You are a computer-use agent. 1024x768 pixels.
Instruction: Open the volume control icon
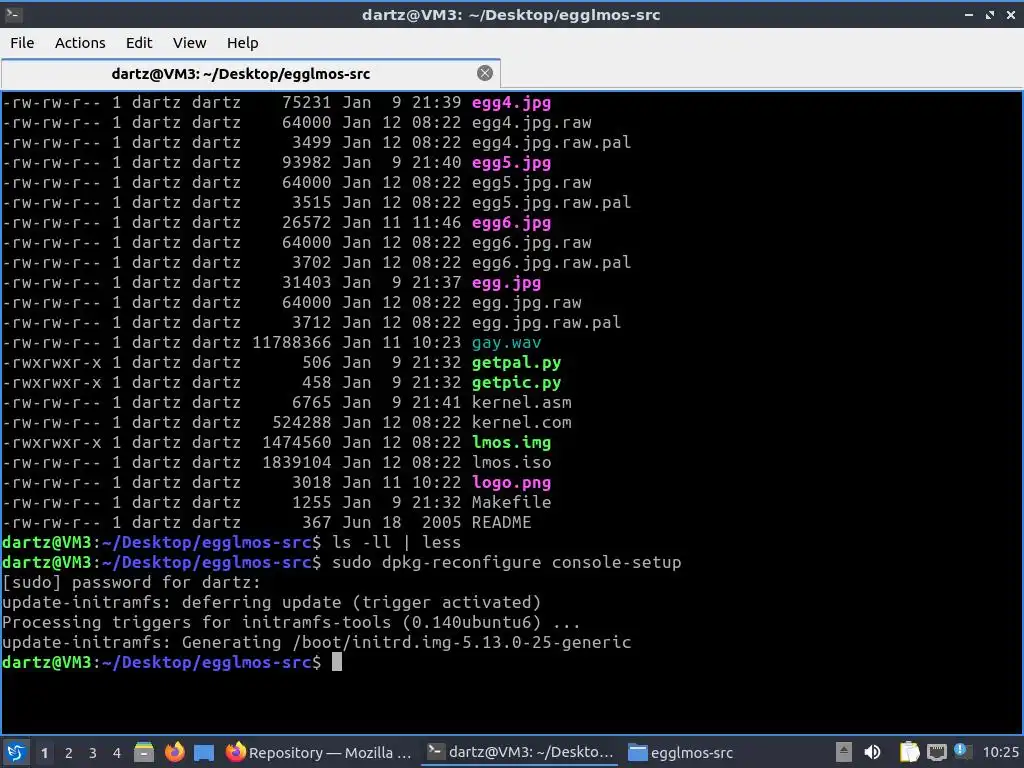pyautogui.click(x=872, y=752)
